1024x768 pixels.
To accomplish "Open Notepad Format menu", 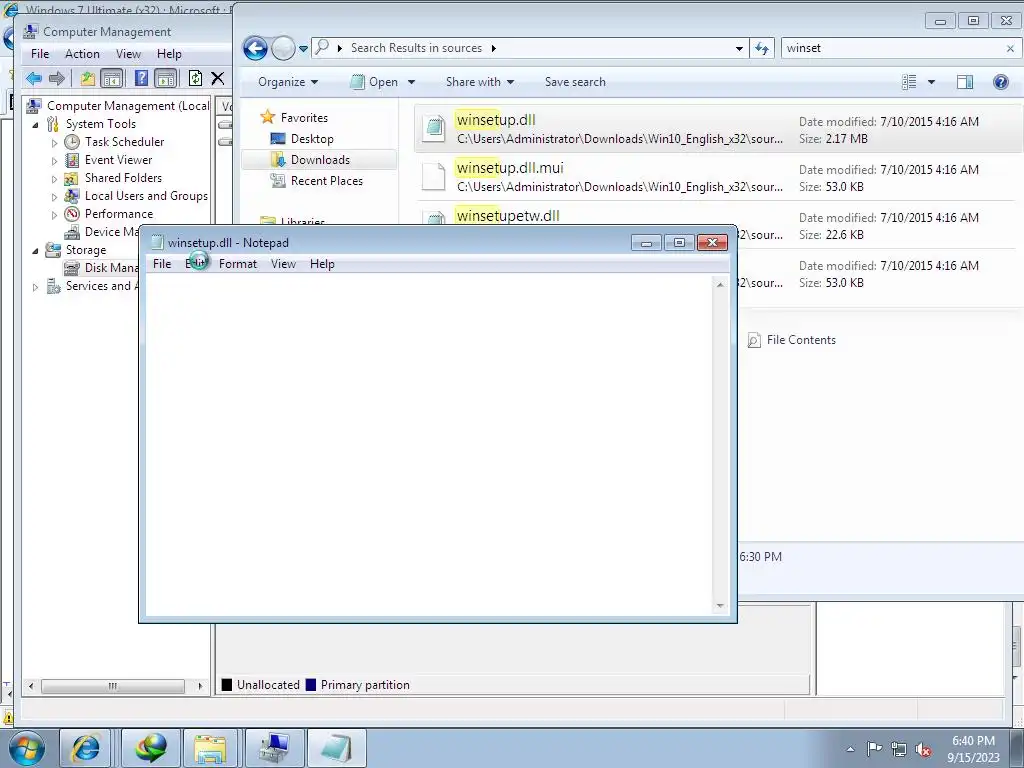I will tap(238, 264).
